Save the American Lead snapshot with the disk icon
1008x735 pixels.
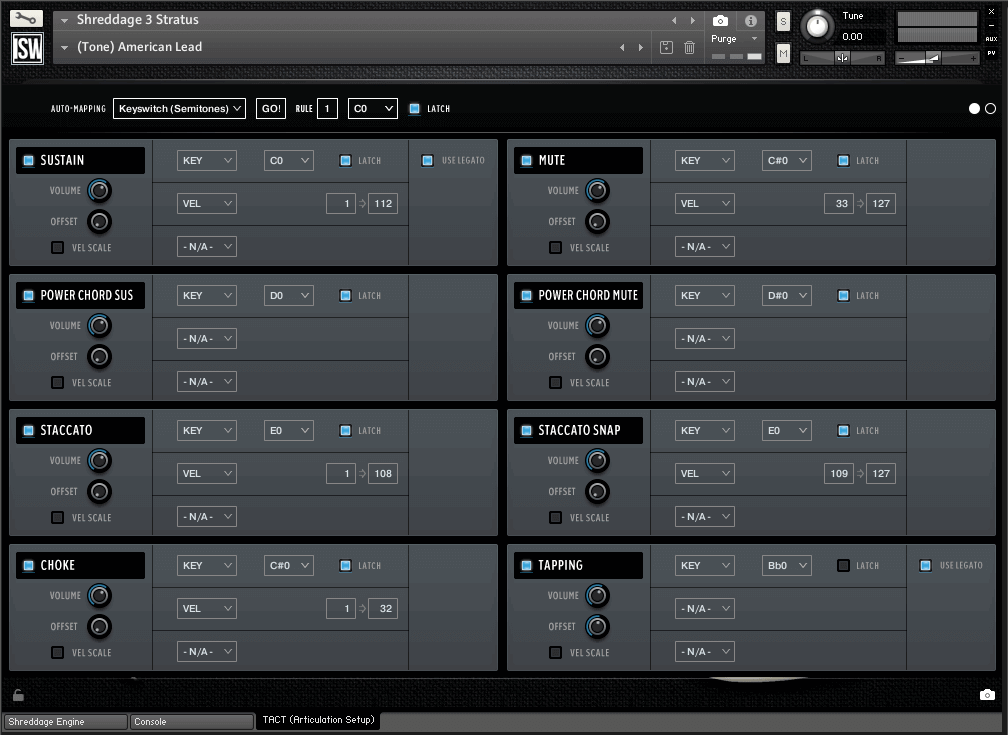click(x=667, y=46)
